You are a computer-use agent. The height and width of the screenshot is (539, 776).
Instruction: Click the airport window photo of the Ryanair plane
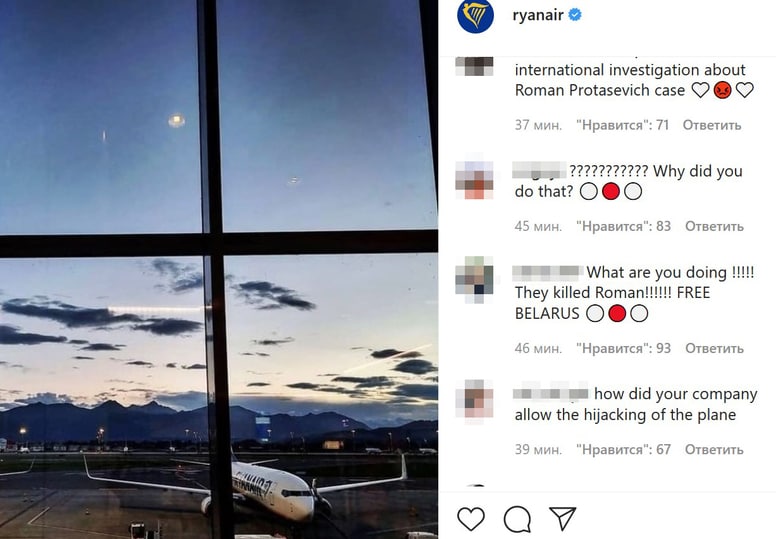pos(219,269)
